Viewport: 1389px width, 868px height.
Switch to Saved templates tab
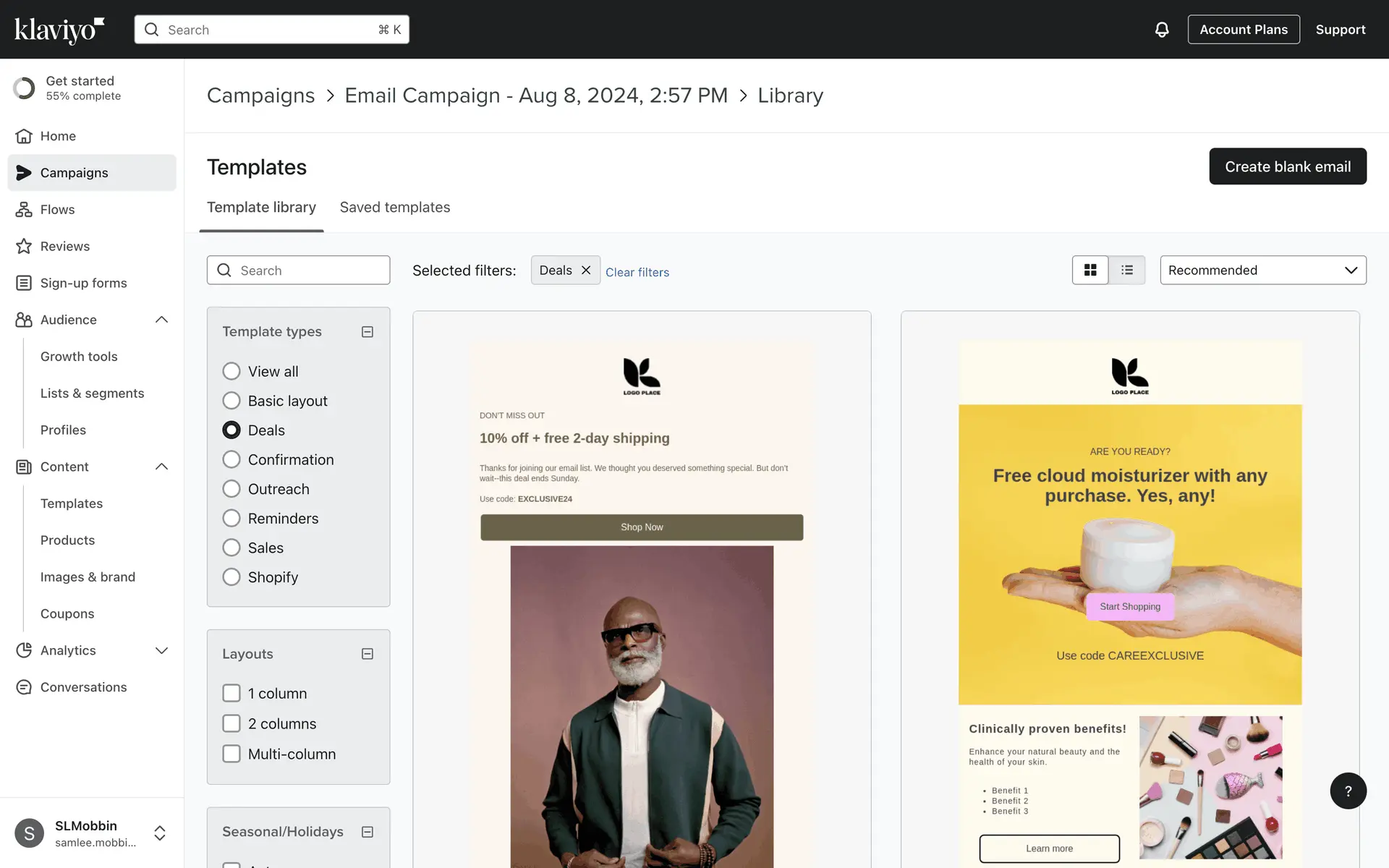pos(395,208)
